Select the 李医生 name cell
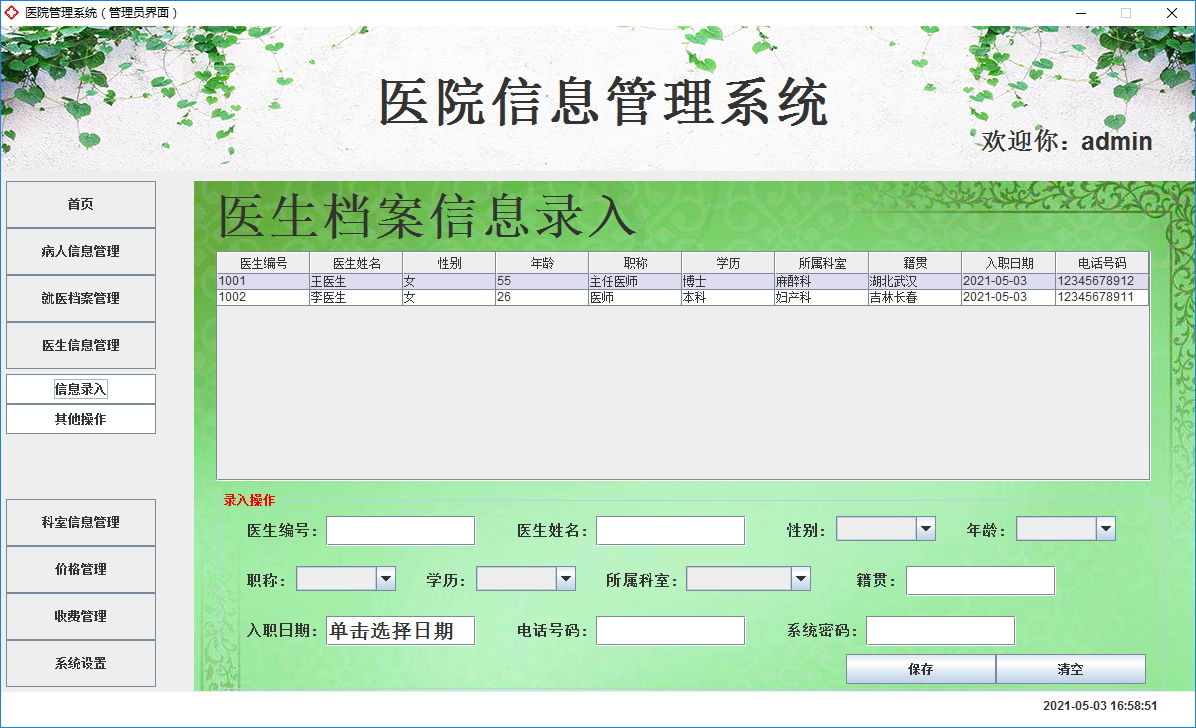Screen dimensions: 1196x728 (356, 298)
